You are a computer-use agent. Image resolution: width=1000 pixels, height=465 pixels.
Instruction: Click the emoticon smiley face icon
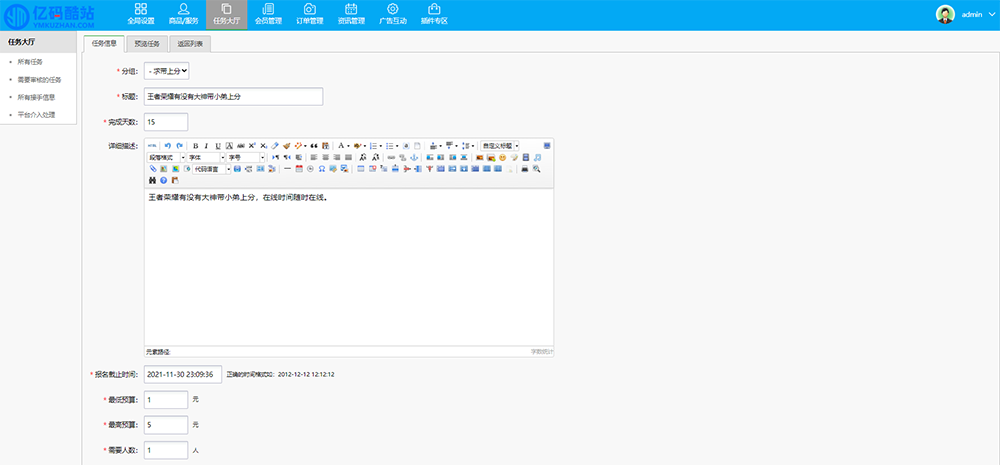click(502, 157)
